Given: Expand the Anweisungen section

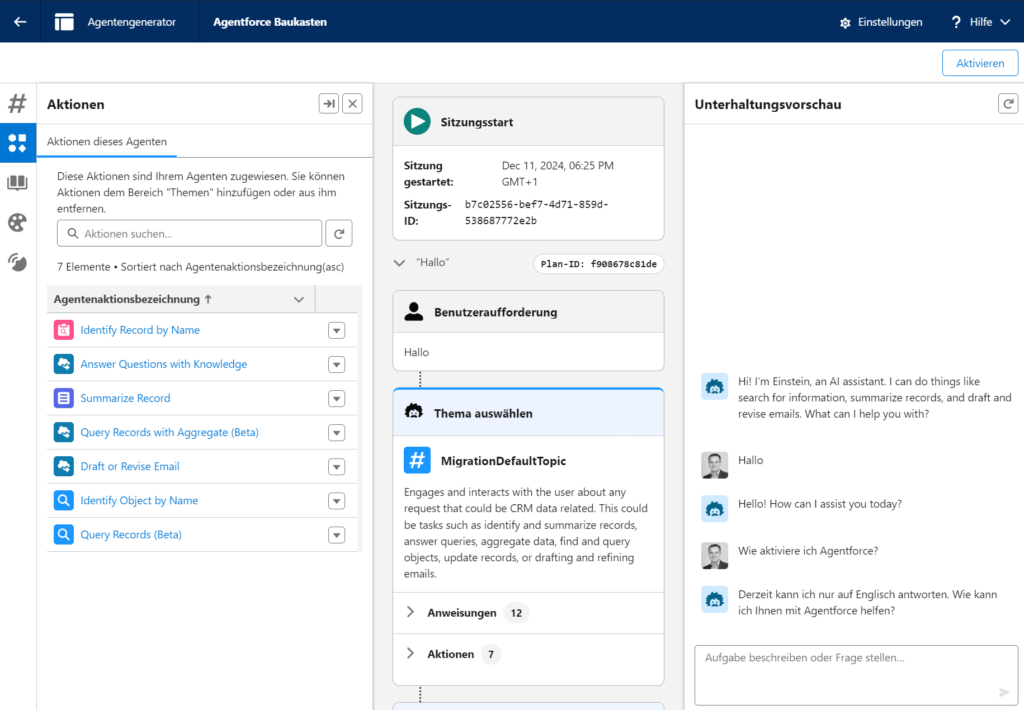Looking at the screenshot, I should click(411, 613).
